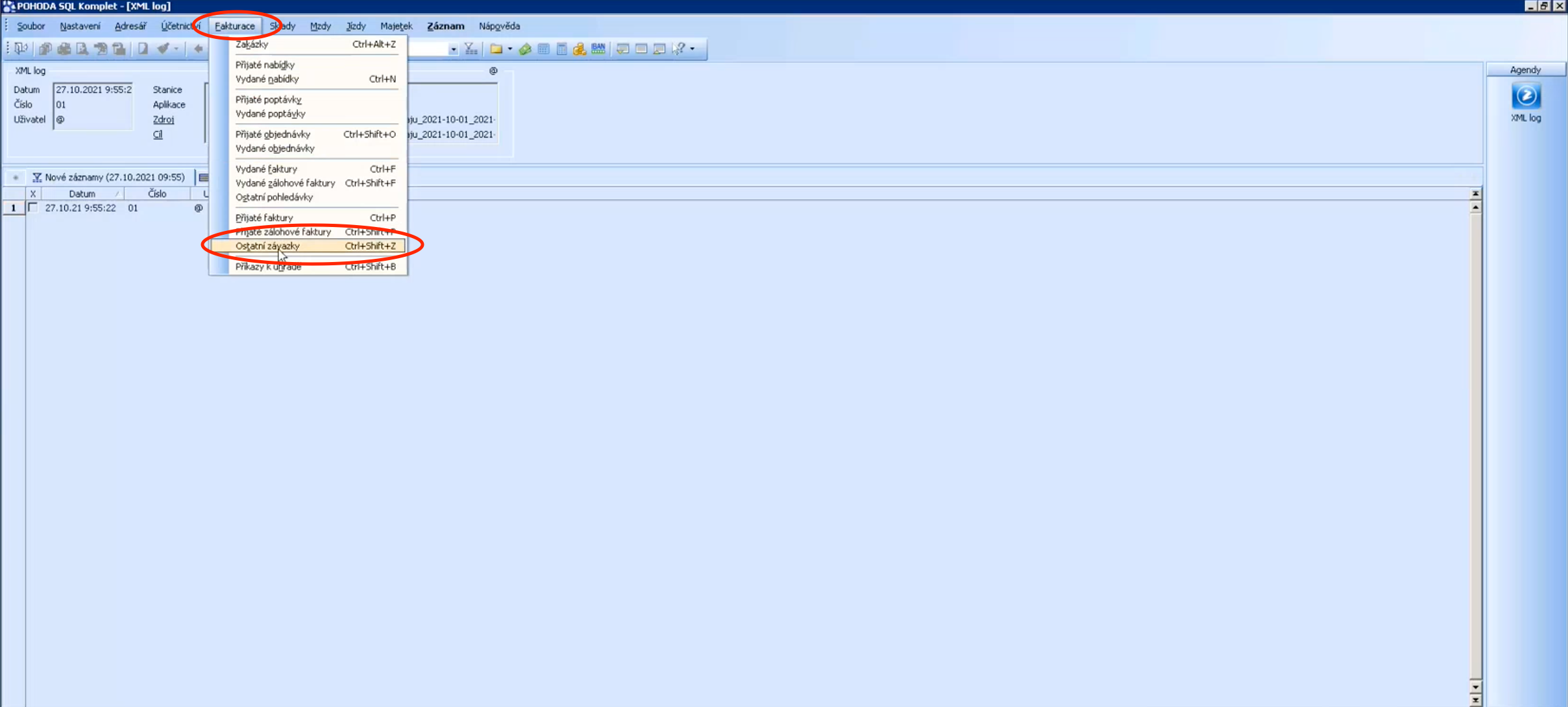1568x707 pixels.
Task: Open the Nápověda menu
Action: click(499, 26)
